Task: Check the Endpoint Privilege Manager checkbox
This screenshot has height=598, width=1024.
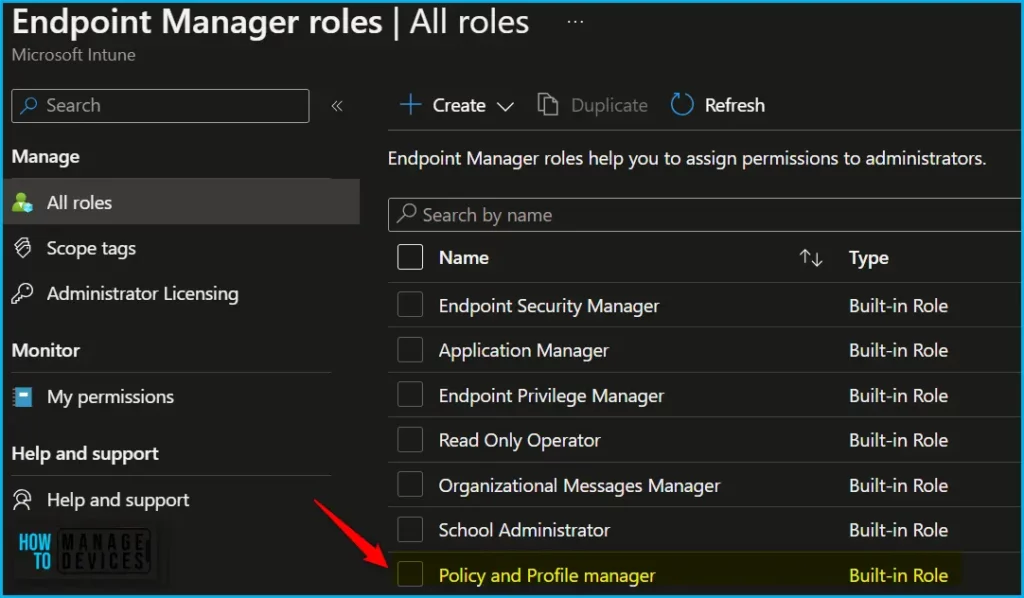Action: point(410,395)
